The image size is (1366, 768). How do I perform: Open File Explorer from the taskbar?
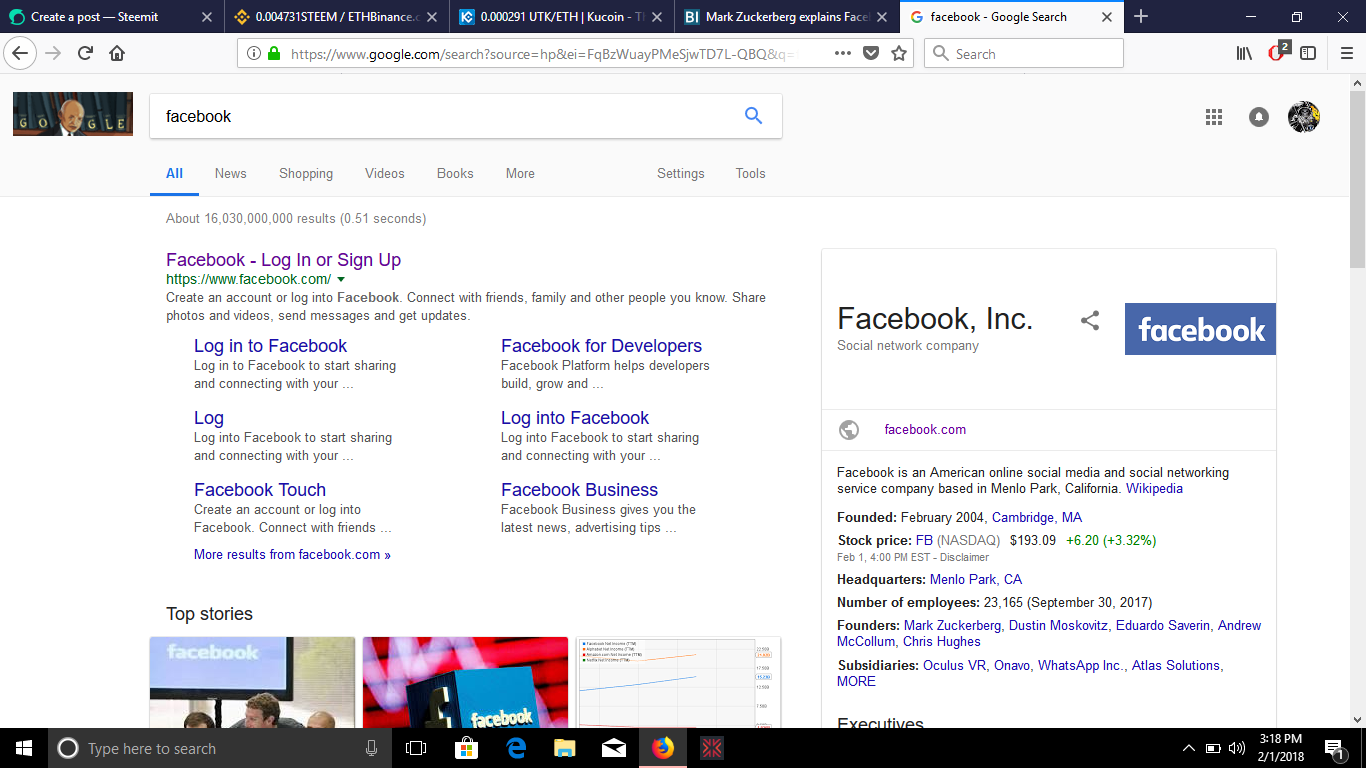pyautogui.click(x=565, y=748)
